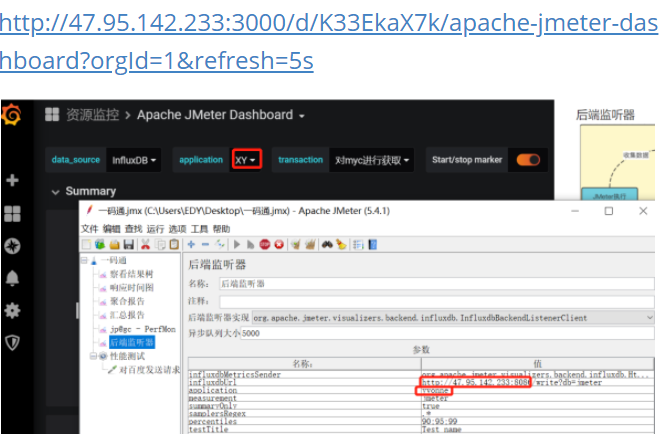Click JMeter Search binoculars icon

click(327, 244)
